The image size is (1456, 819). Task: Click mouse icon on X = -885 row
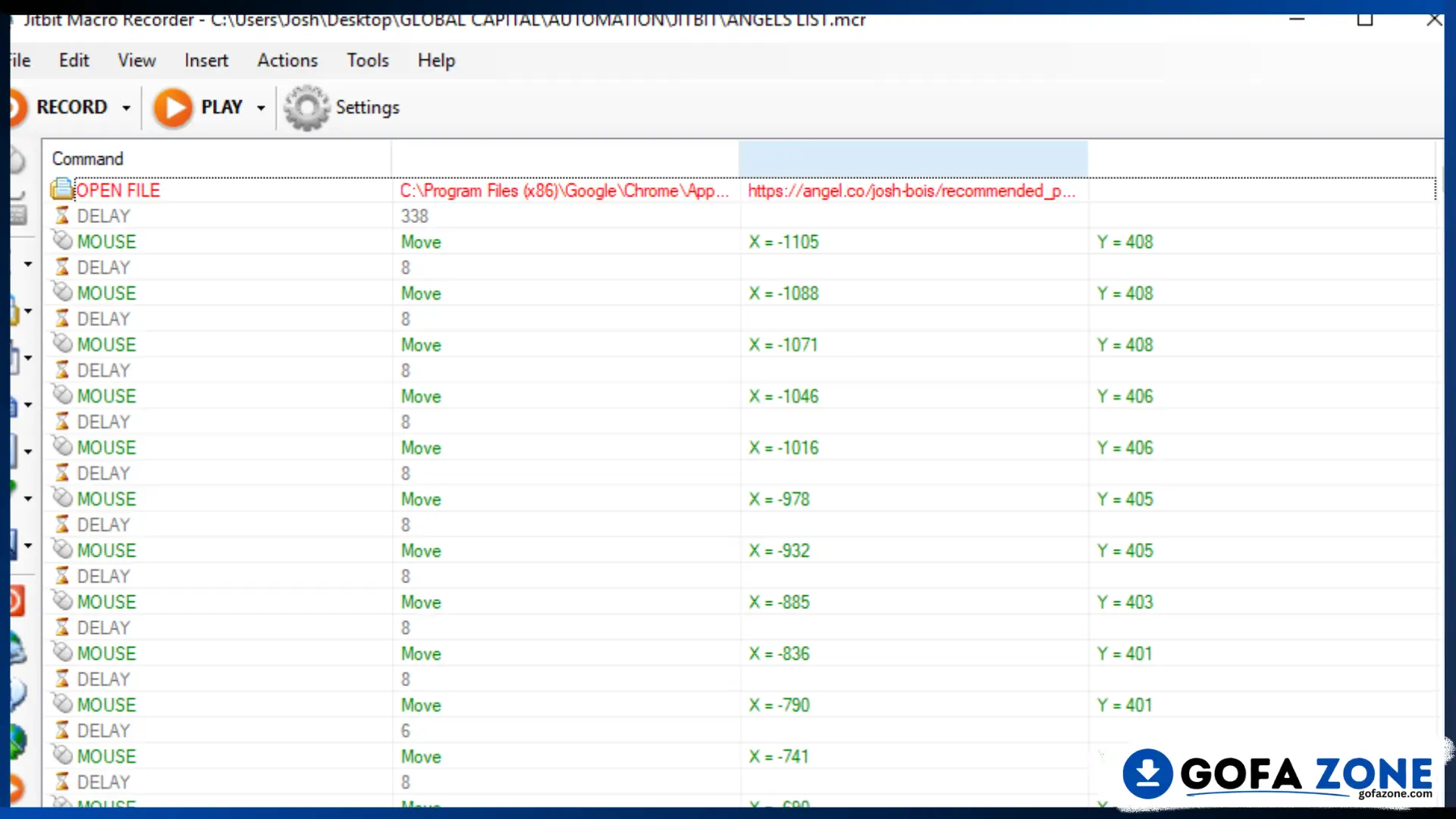click(62, 601)
